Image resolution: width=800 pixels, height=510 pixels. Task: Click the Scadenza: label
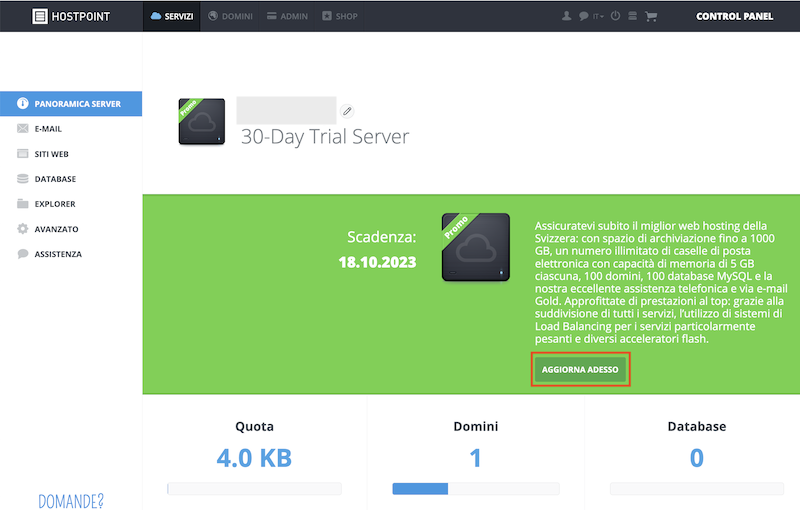click(382, 237)
